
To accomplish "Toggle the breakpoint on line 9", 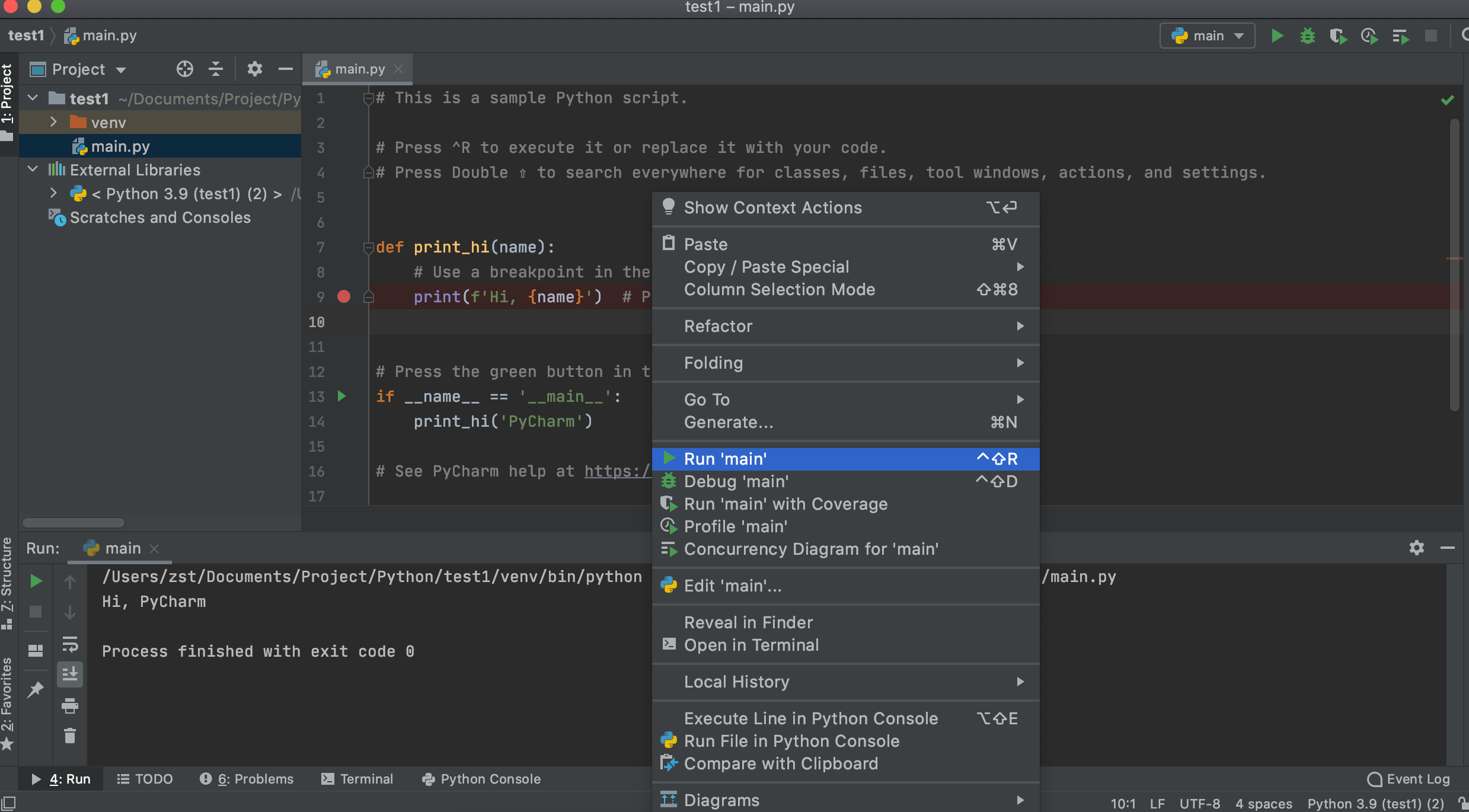I will coord(344,296).
